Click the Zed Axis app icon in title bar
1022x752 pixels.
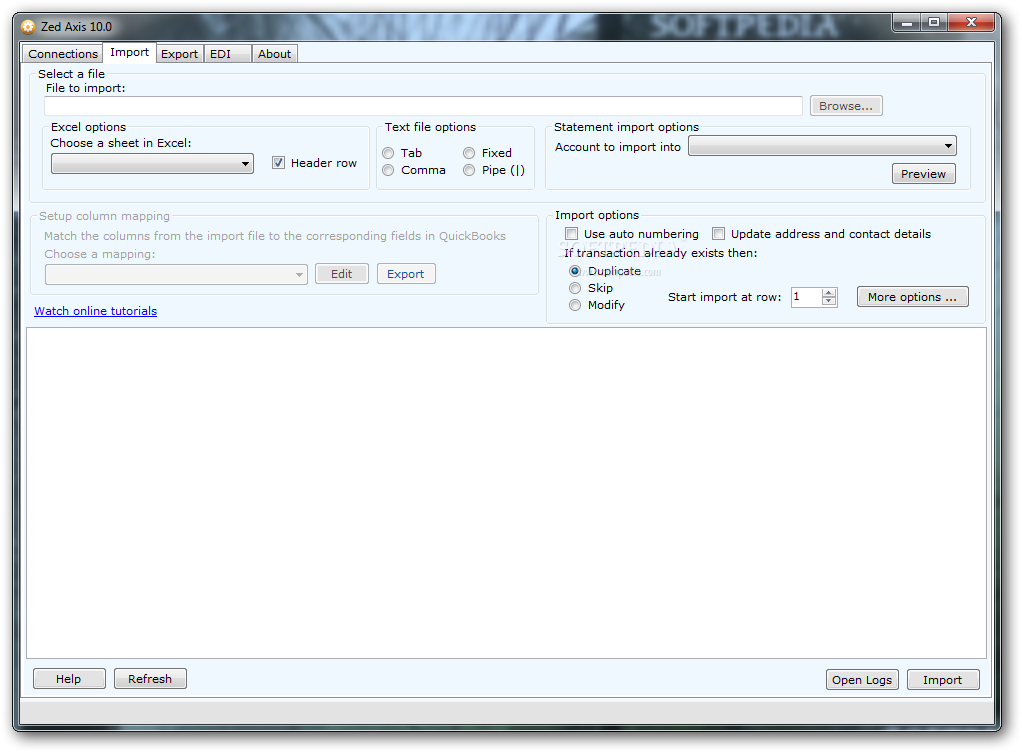[27, 27]
